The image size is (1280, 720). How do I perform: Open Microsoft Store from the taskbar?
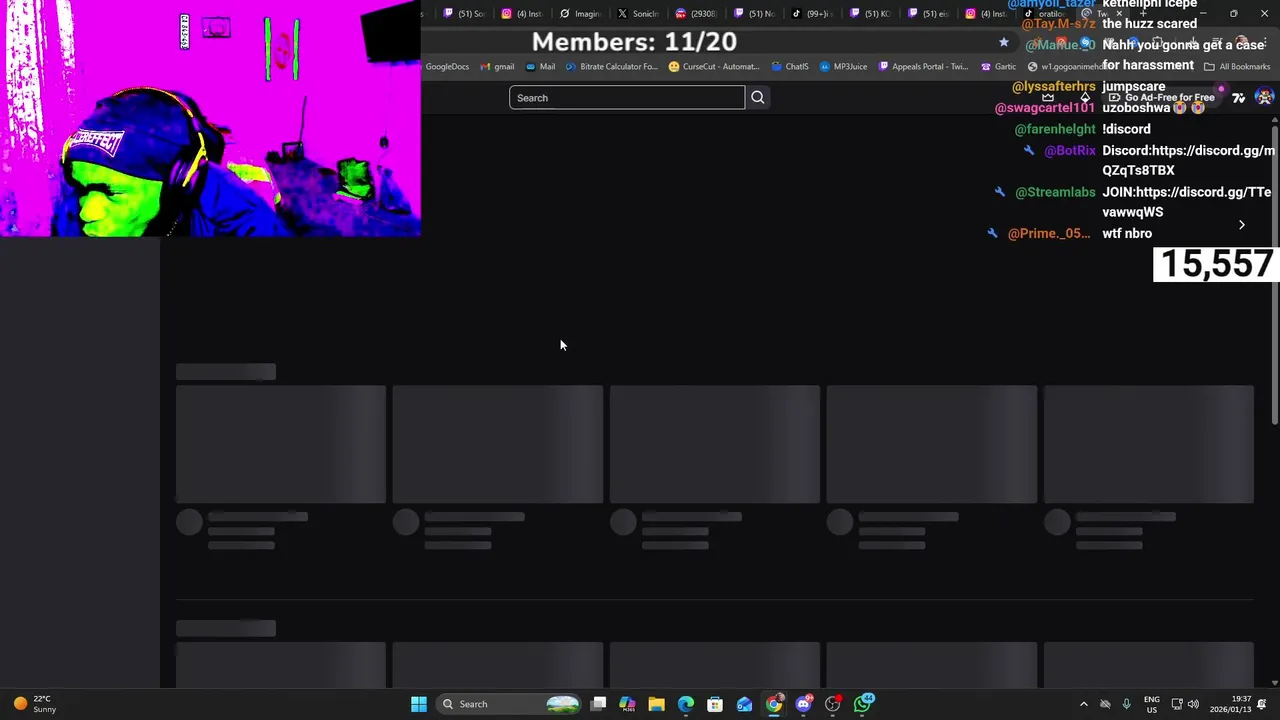715,704
